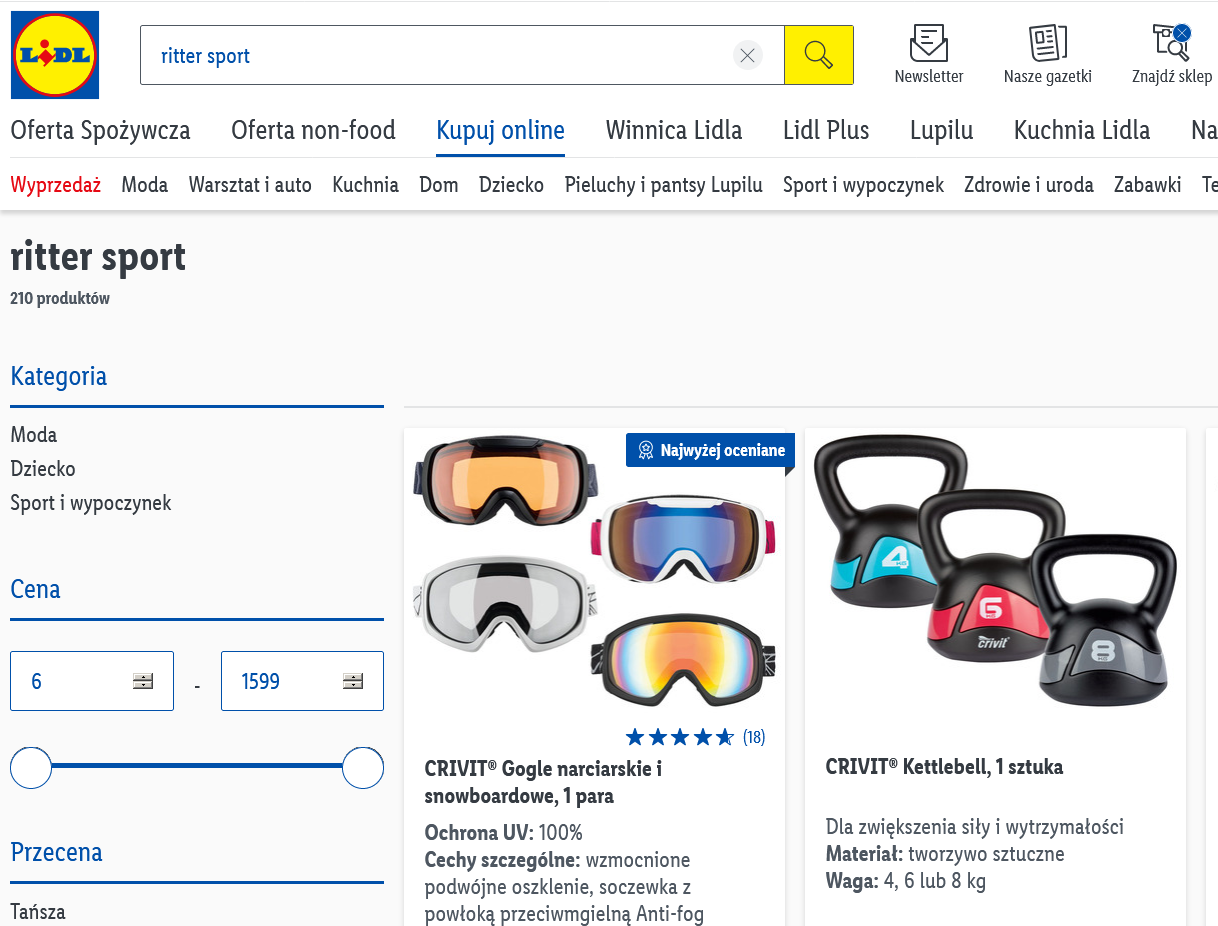Click the star rating of ski goggles
The height and width of the screenshot is (926, 1218).
pos(680,737)
